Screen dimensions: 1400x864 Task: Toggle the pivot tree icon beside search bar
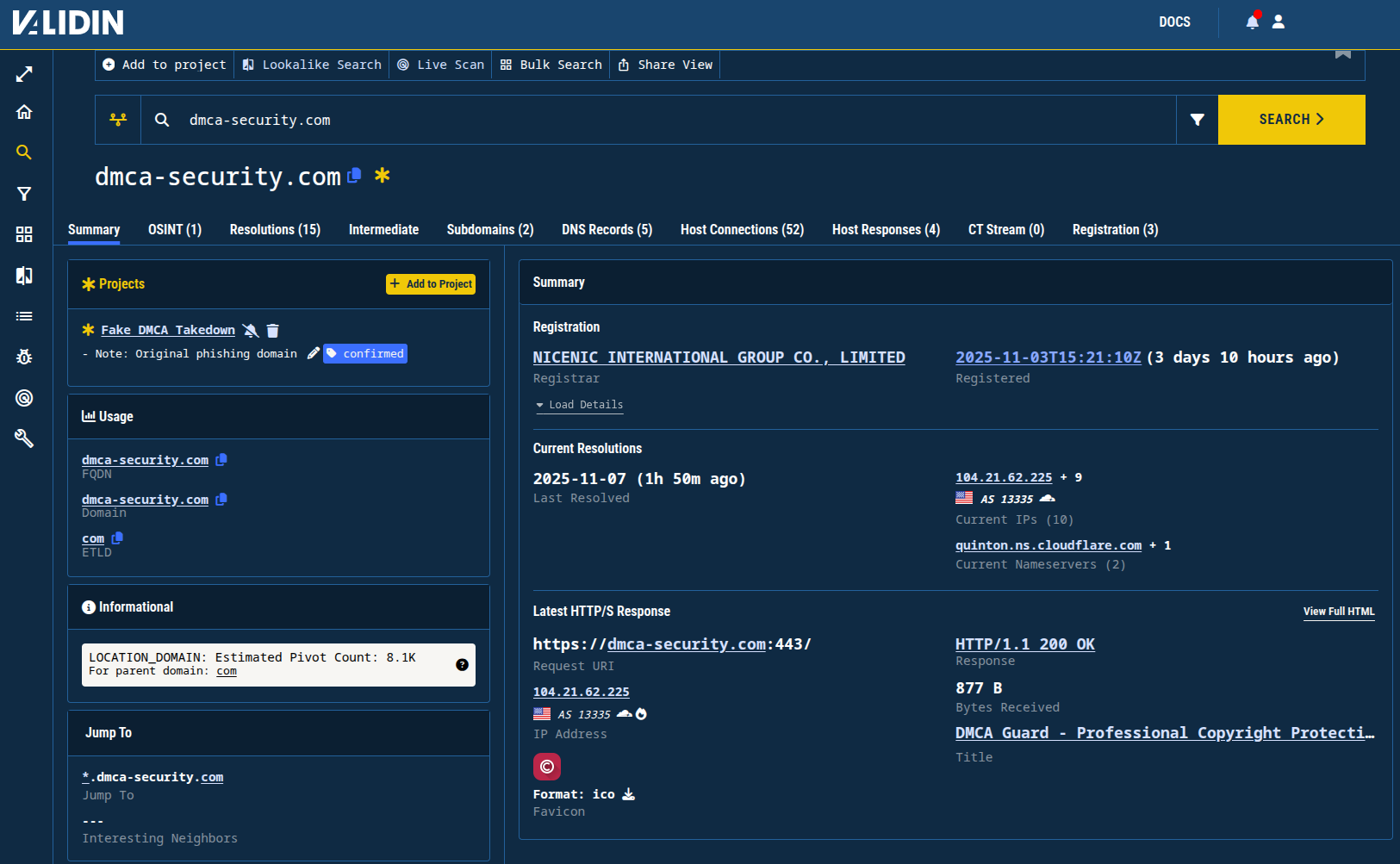117,120
